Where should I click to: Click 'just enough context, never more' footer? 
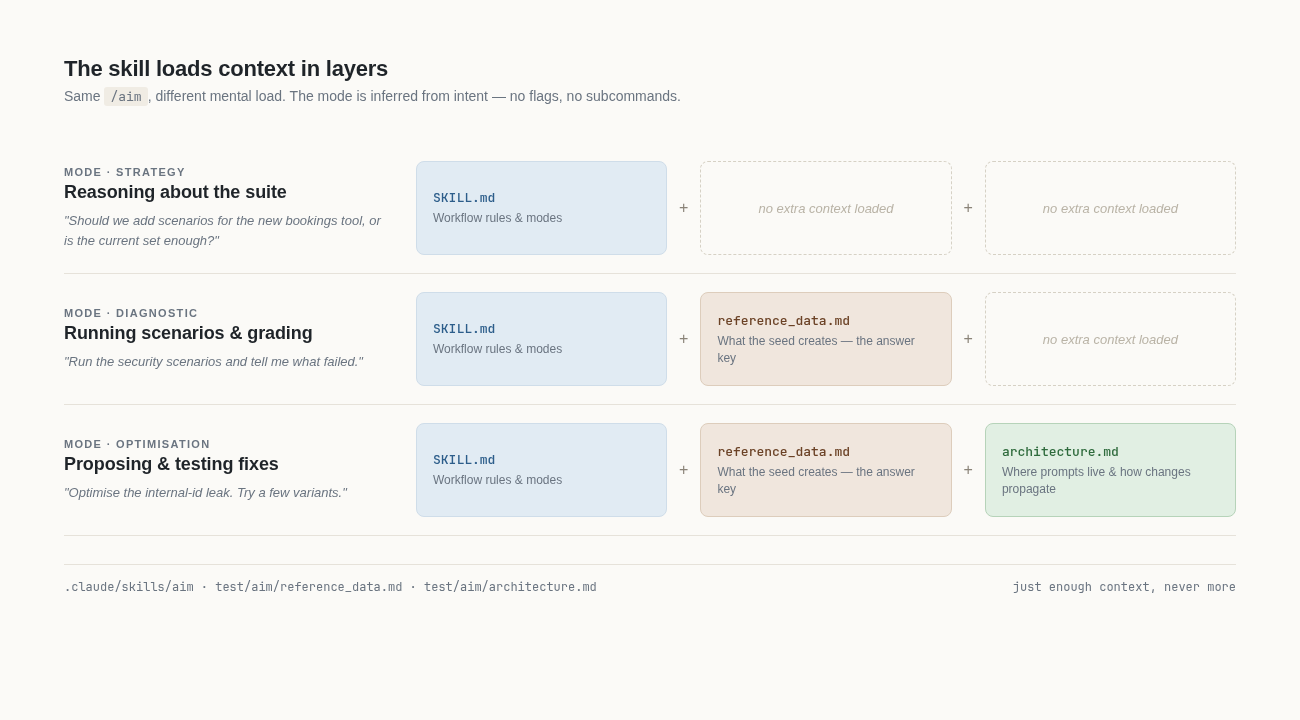coord(1124,587)
